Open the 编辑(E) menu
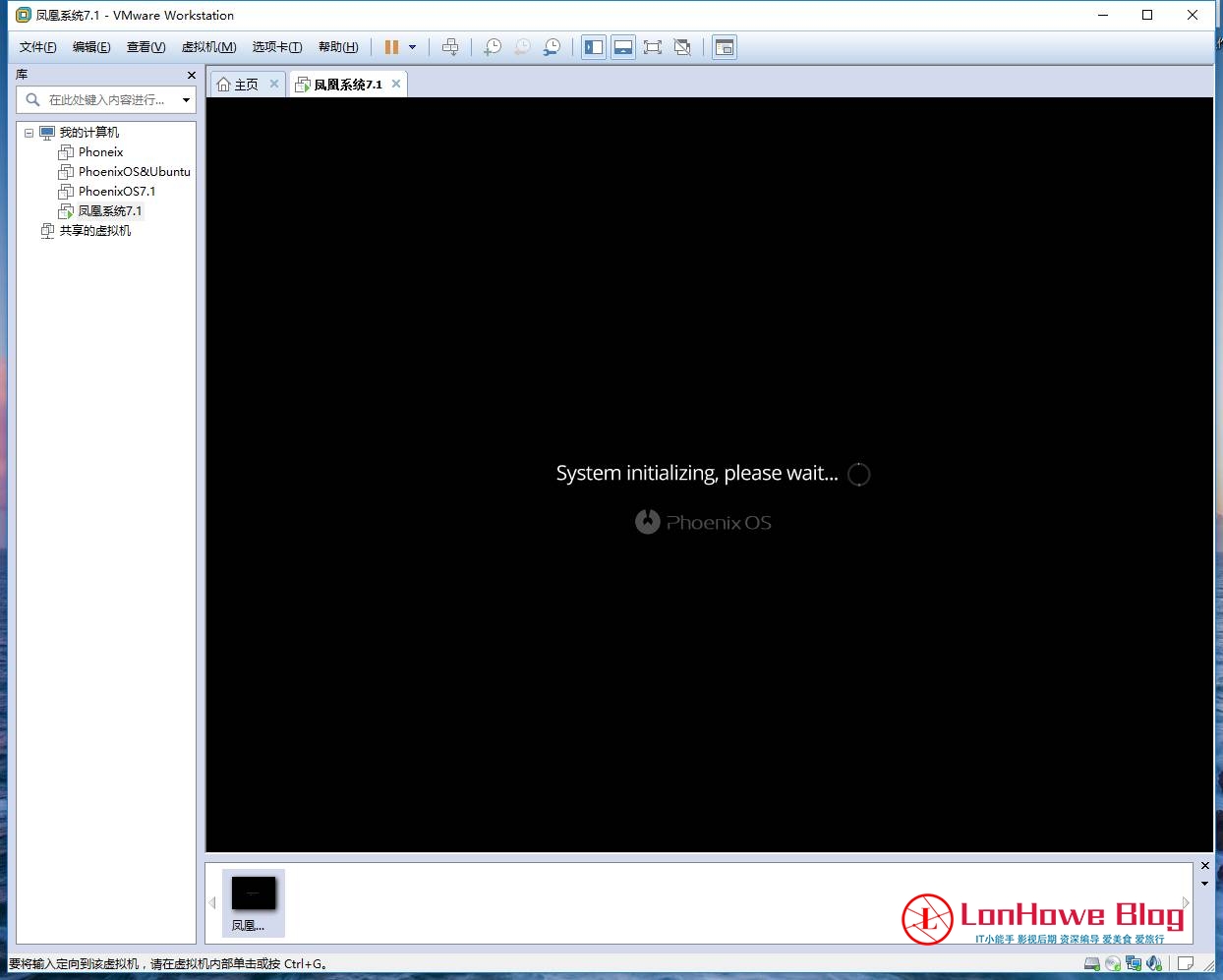The height and width of the screenshot is (980, 1223). pyautogui.click(x=91, y=47)
